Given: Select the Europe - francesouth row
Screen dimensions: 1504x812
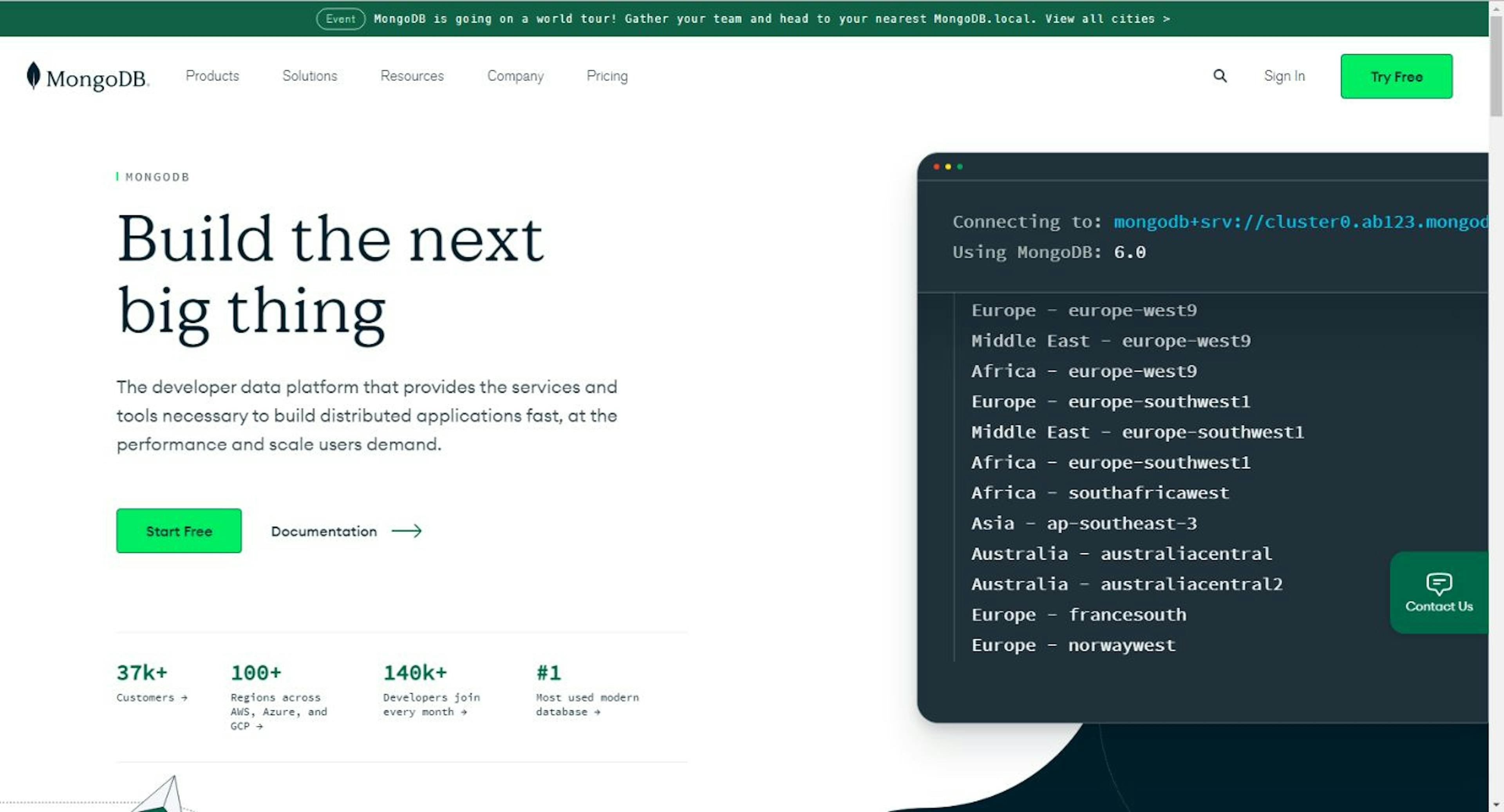Looking at the screenshot, I should coord(1079,615).
